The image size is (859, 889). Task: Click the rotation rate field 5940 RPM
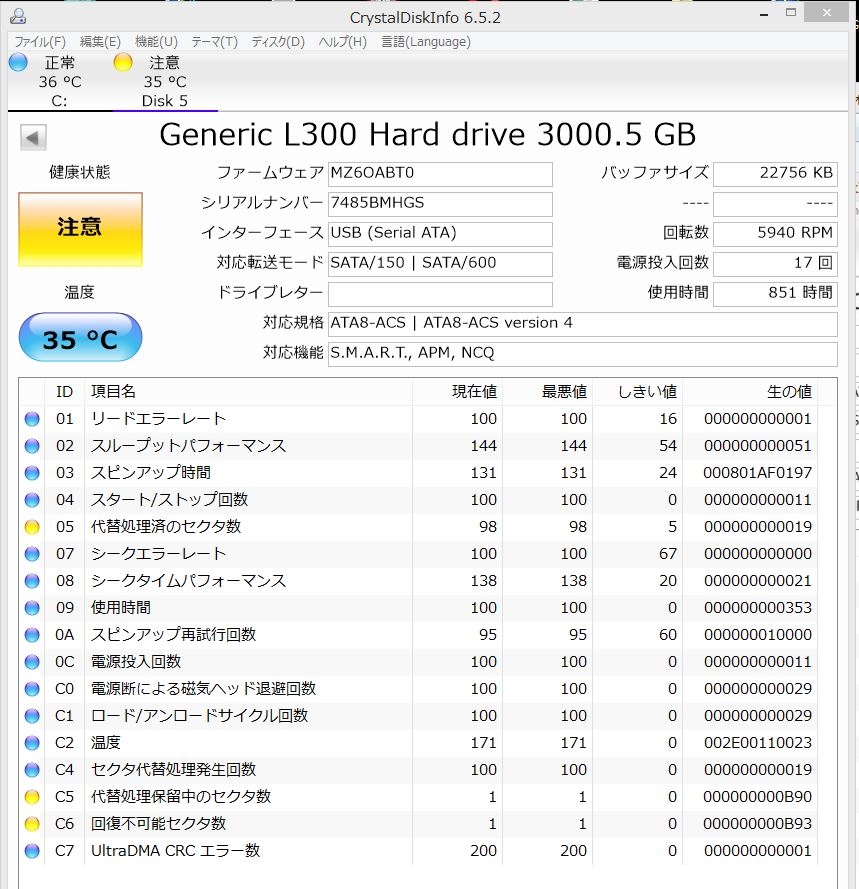pos(775,234)
